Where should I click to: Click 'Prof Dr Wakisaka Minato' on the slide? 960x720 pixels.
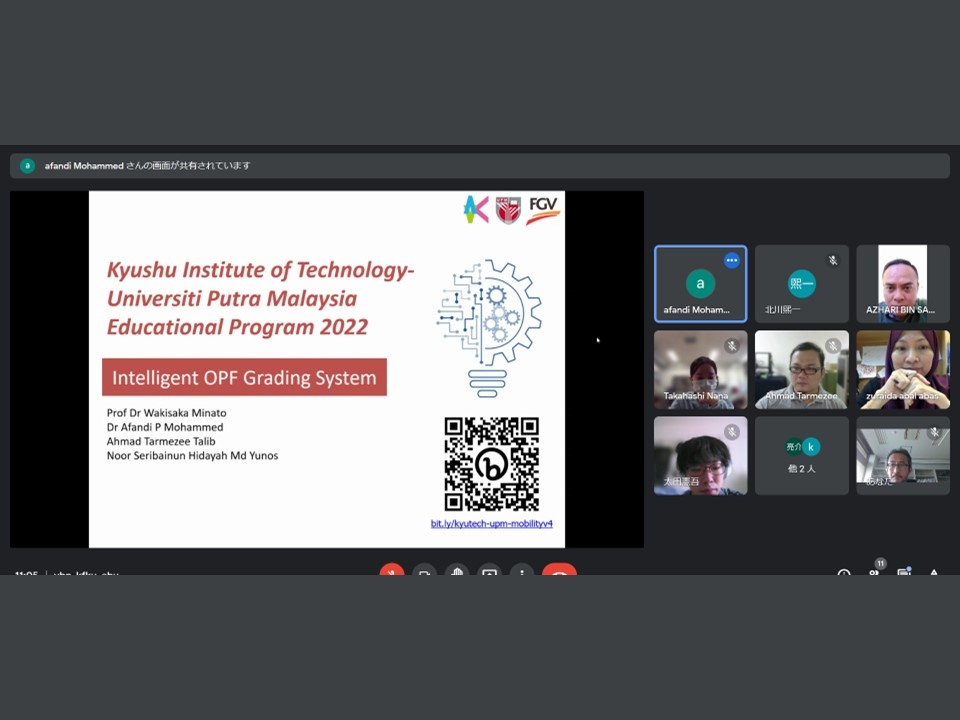(167, 413)
